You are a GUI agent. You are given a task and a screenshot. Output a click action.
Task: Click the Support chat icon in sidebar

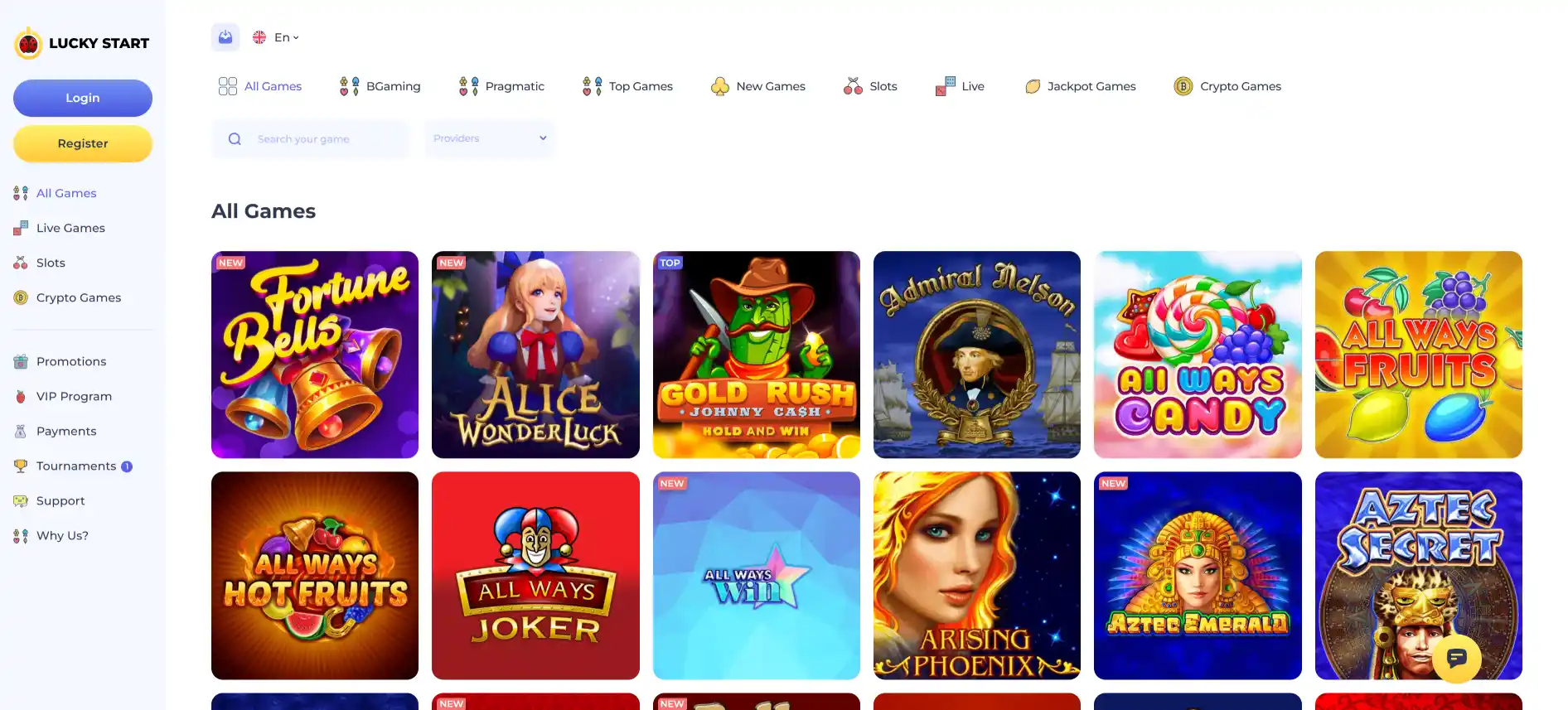pos(21,500)
